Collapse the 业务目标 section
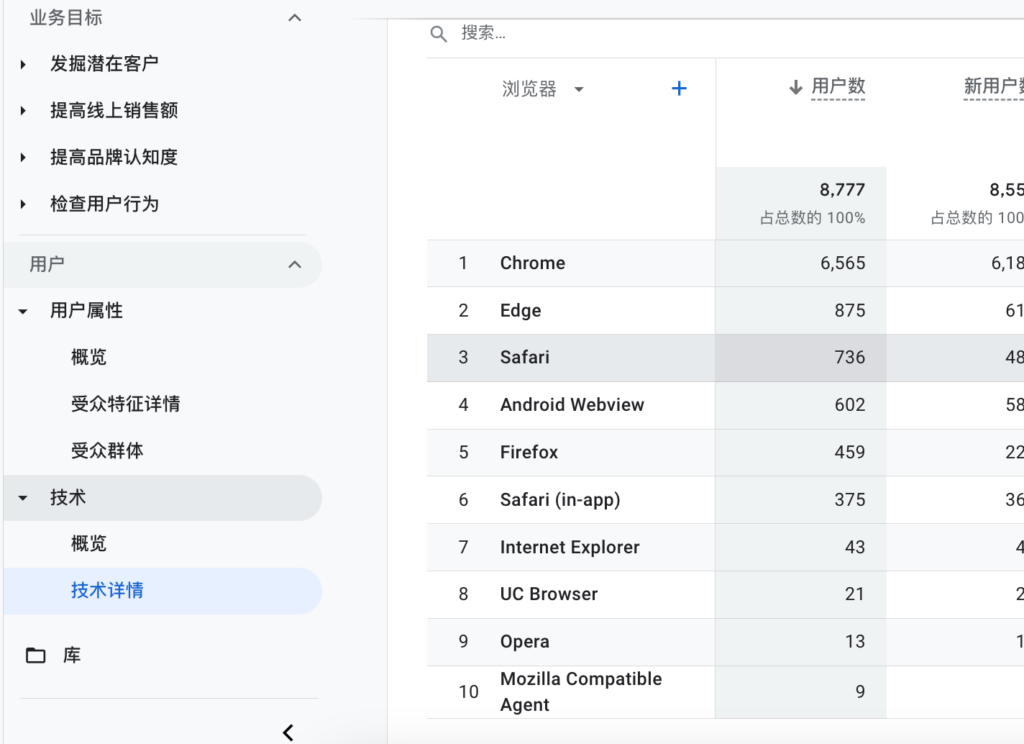The image size is (1024, 744). point(295,18)
